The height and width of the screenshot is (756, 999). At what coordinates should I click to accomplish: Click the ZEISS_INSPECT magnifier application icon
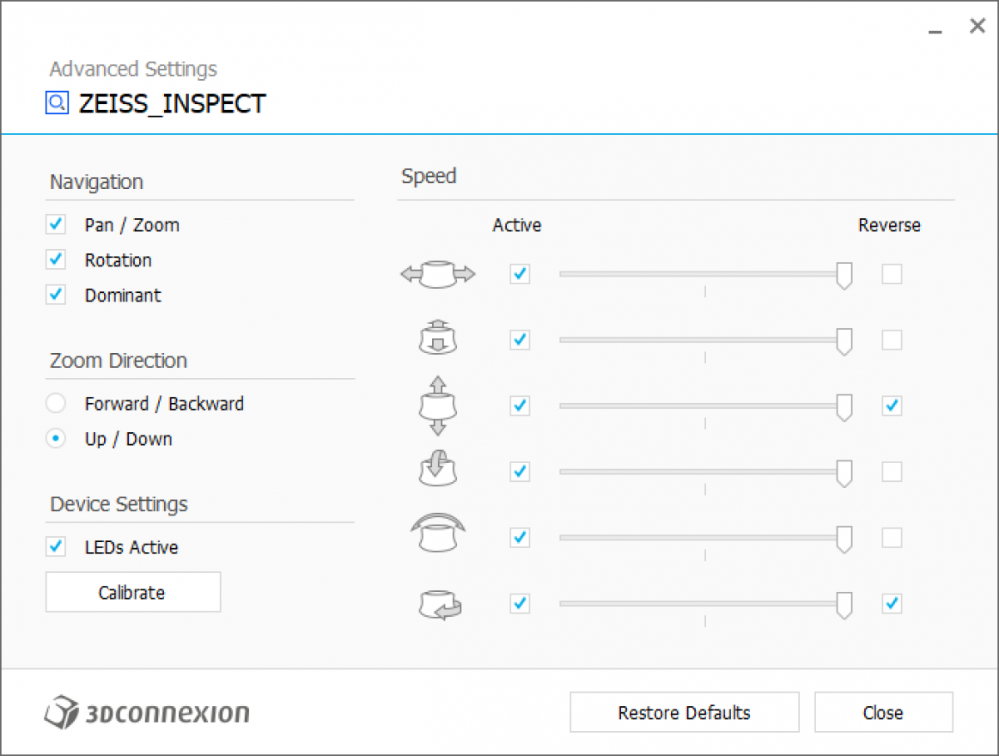click(x=57, y=103)
